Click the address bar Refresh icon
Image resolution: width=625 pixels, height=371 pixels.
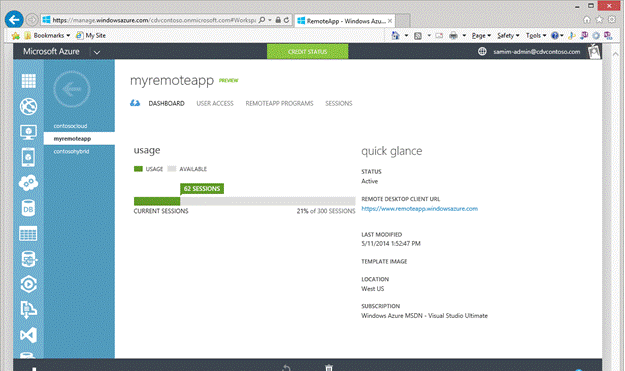287,20
